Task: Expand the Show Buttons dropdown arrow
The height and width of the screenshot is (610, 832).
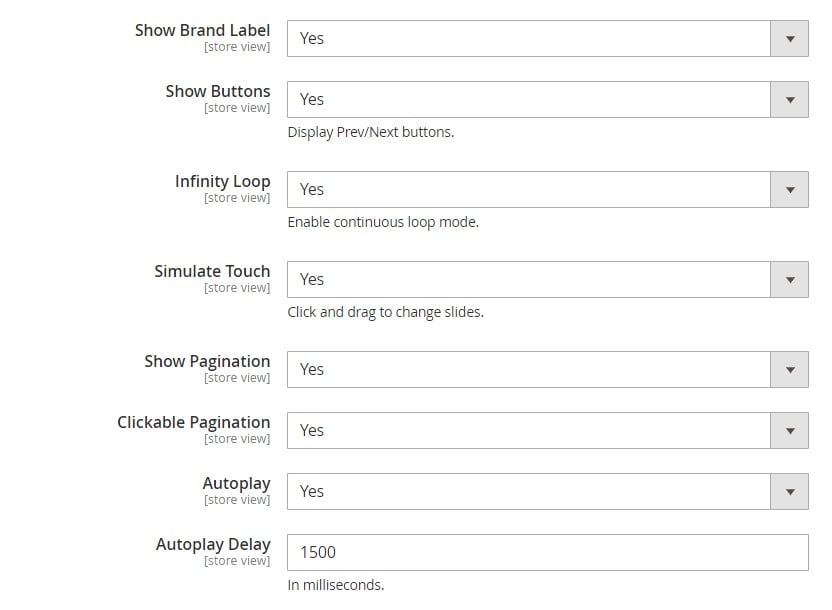Action: point(790,100)
